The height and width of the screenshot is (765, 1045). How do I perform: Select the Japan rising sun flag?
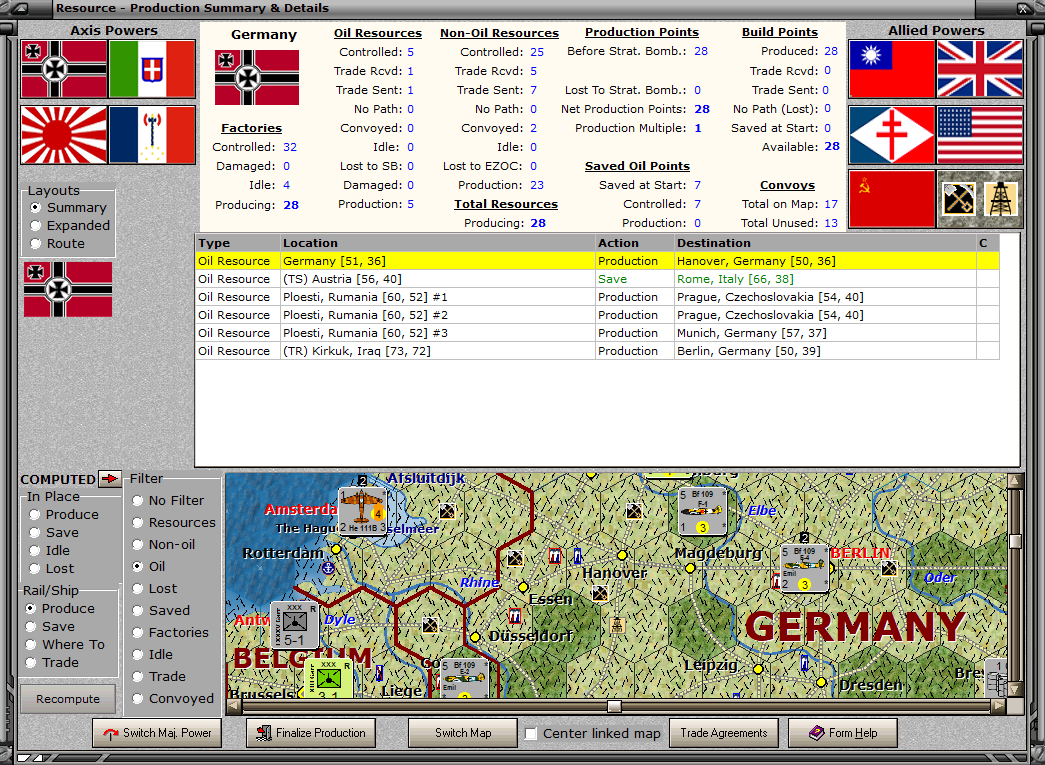[x=64, y=135]
